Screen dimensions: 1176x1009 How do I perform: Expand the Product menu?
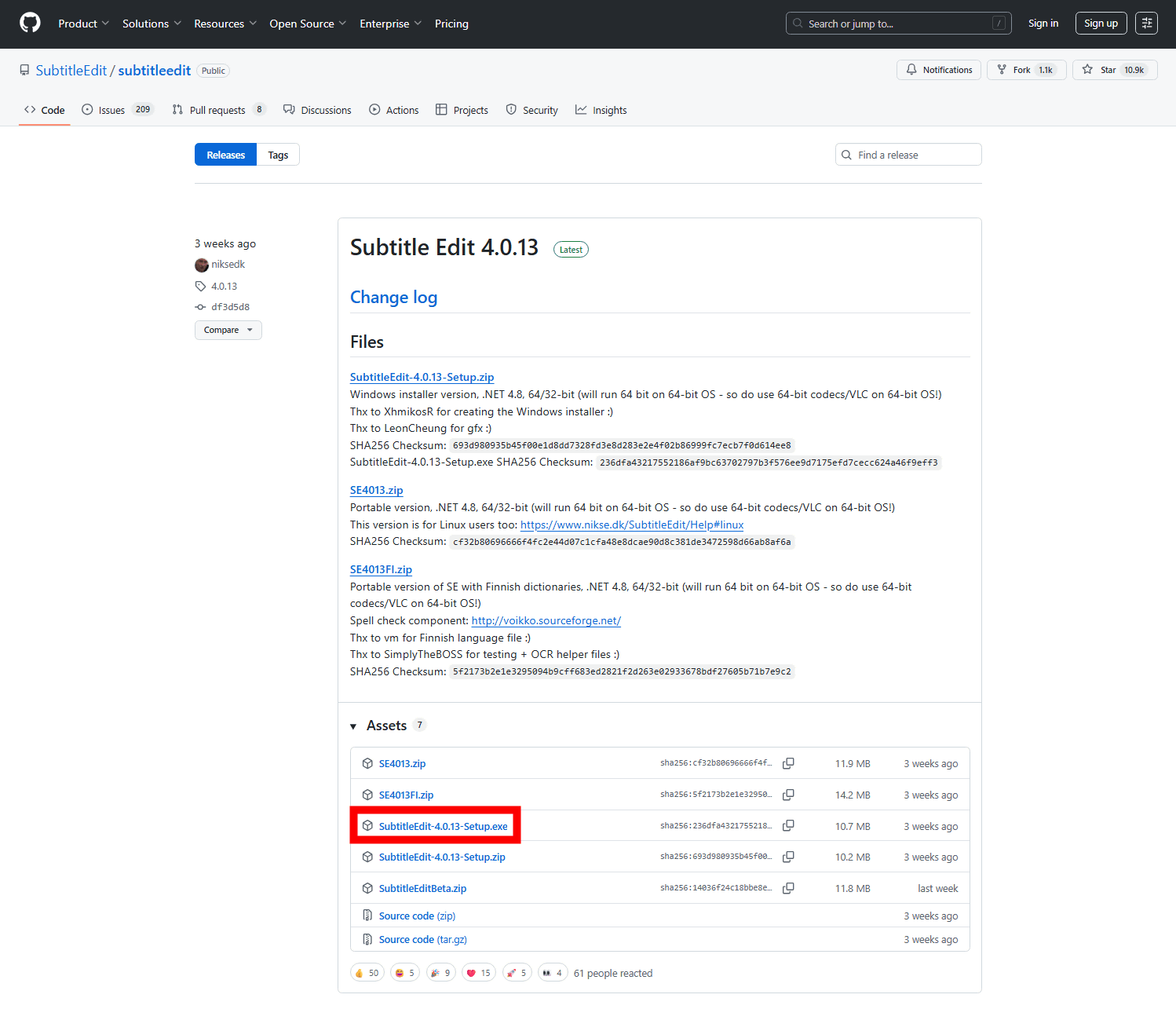pyautogui.click(x=83, y=24)
